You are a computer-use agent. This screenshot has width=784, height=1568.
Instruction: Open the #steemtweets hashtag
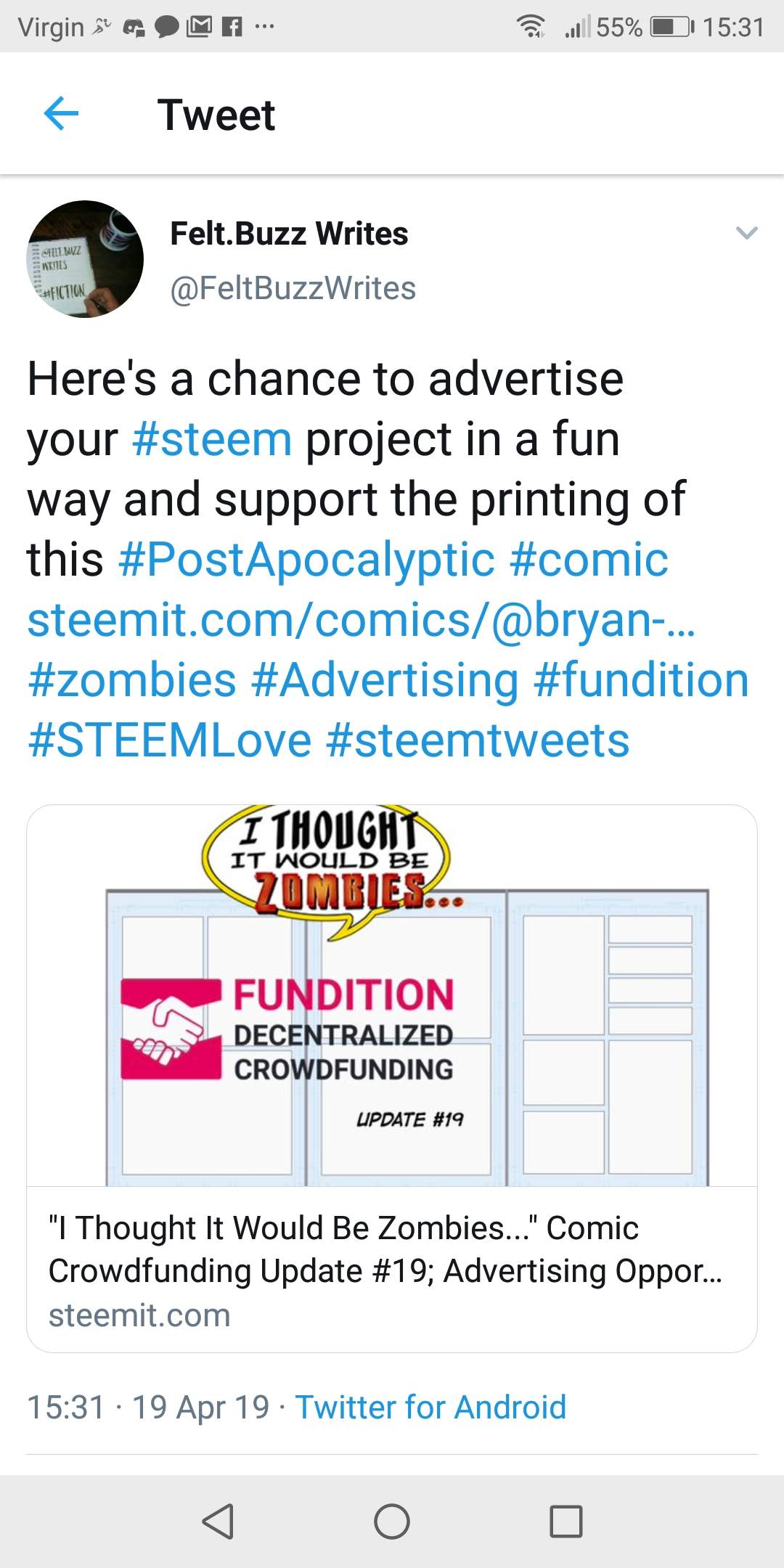478,740
